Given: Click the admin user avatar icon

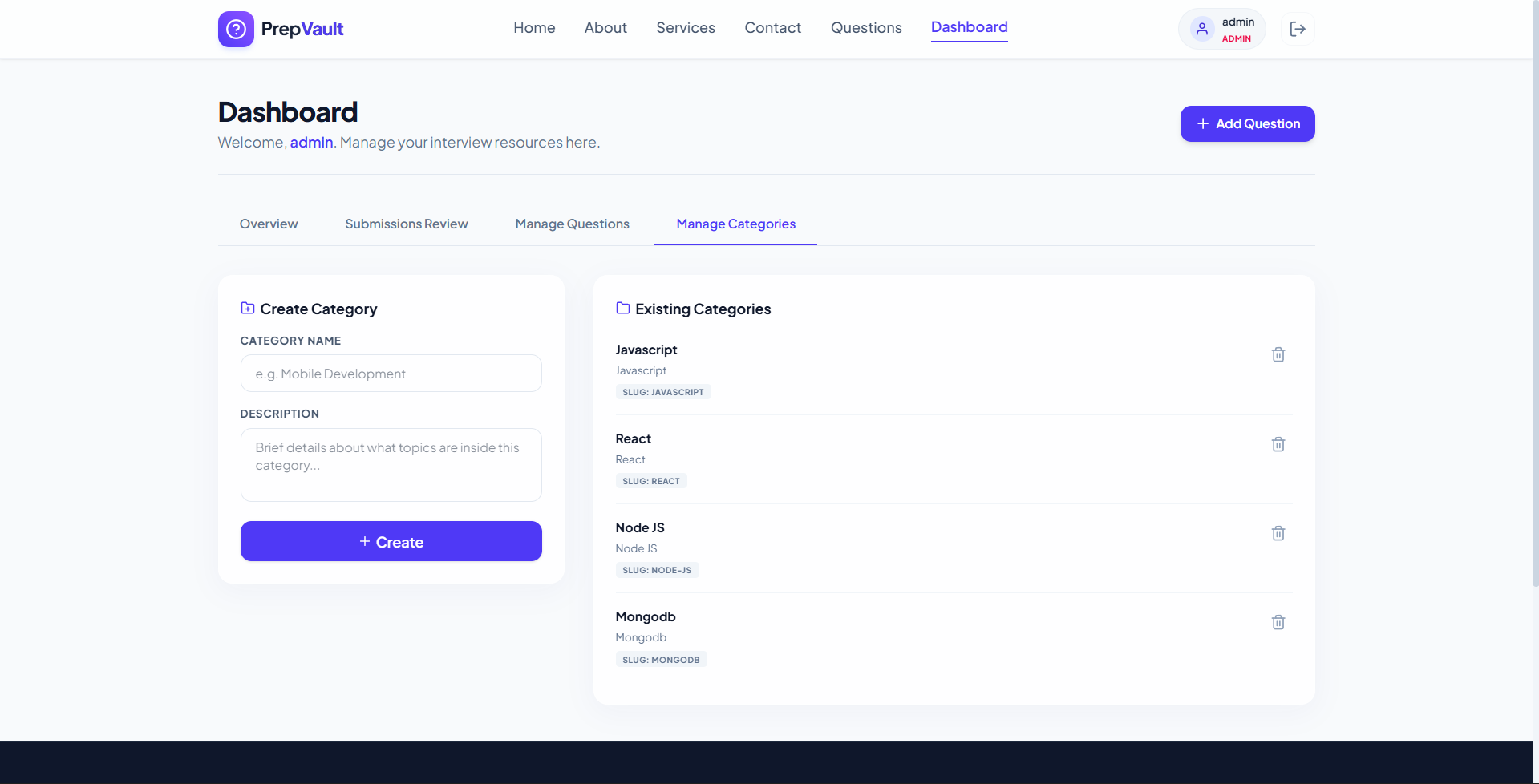Looking at the screenshot, I should point(1201,29).
